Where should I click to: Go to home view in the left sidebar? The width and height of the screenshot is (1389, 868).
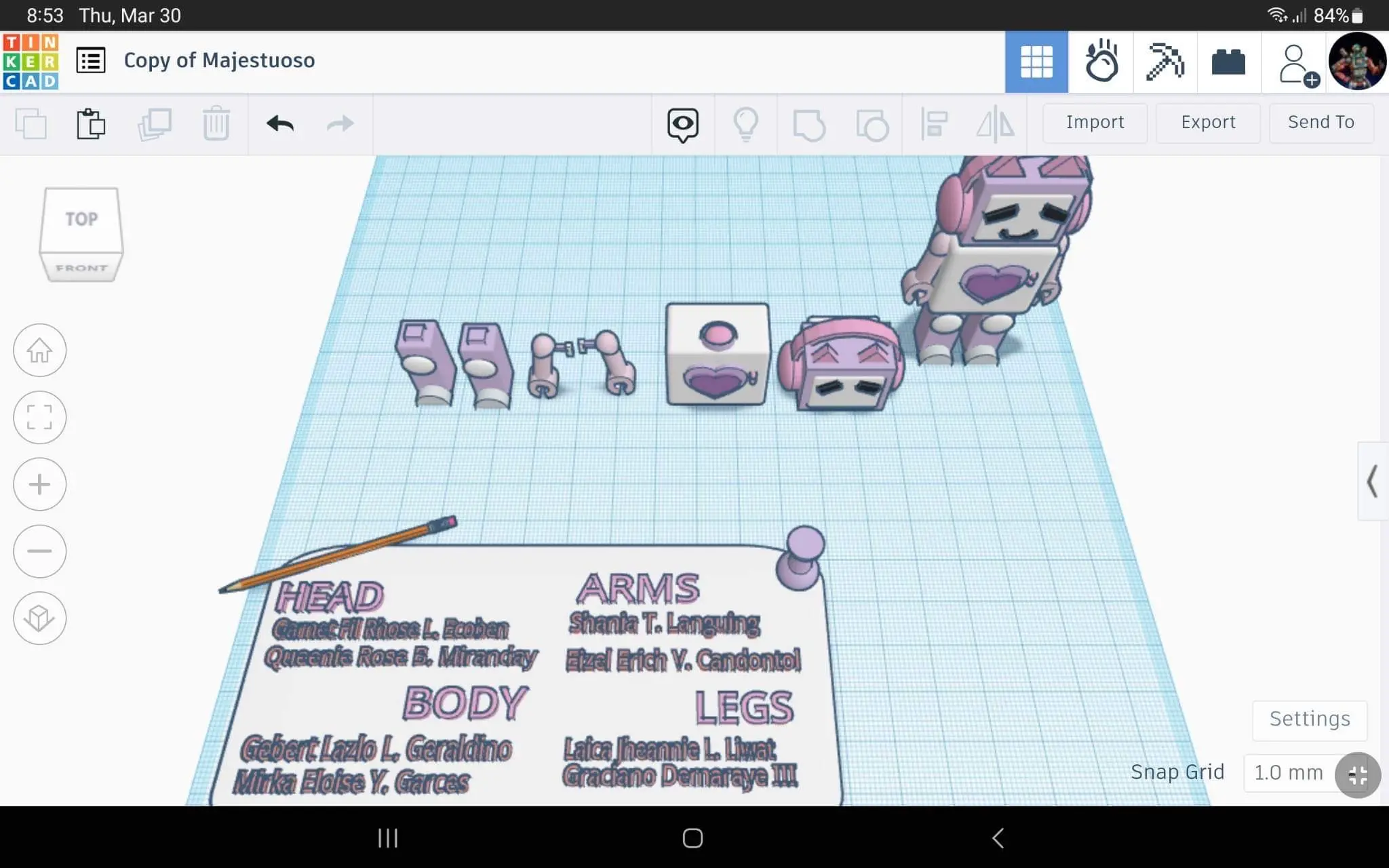[x=39, y=351]
